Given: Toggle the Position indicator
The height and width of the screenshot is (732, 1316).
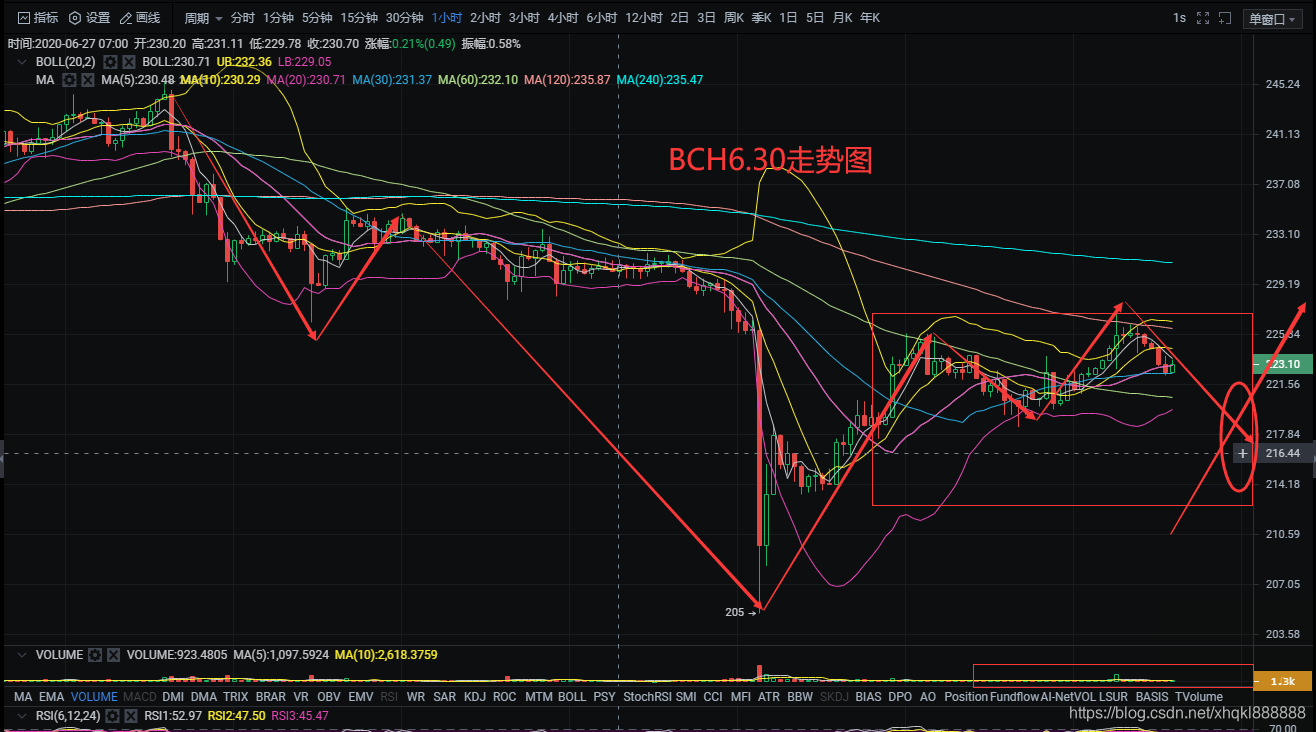Looking at the screenshot, I should (x=966, y=697).
